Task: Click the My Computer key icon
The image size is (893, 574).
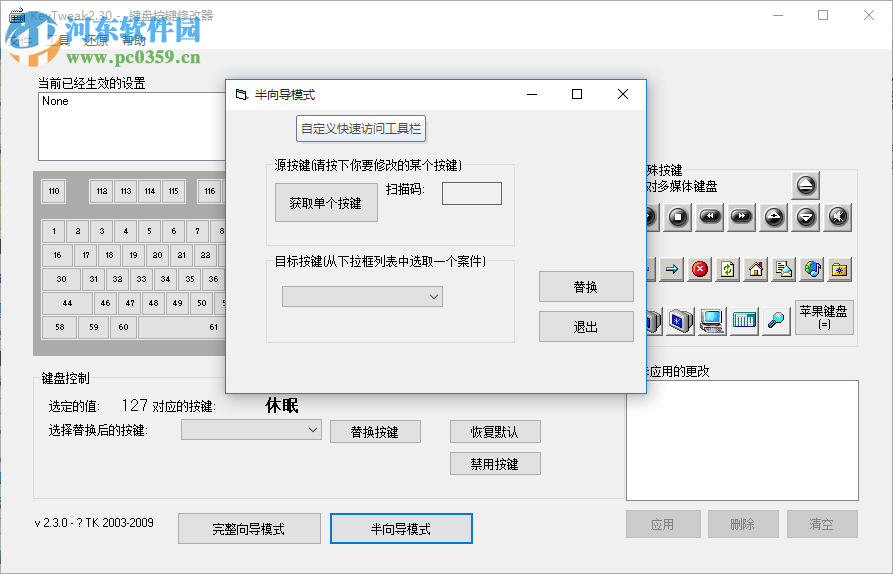Action: tap(712, 321)
